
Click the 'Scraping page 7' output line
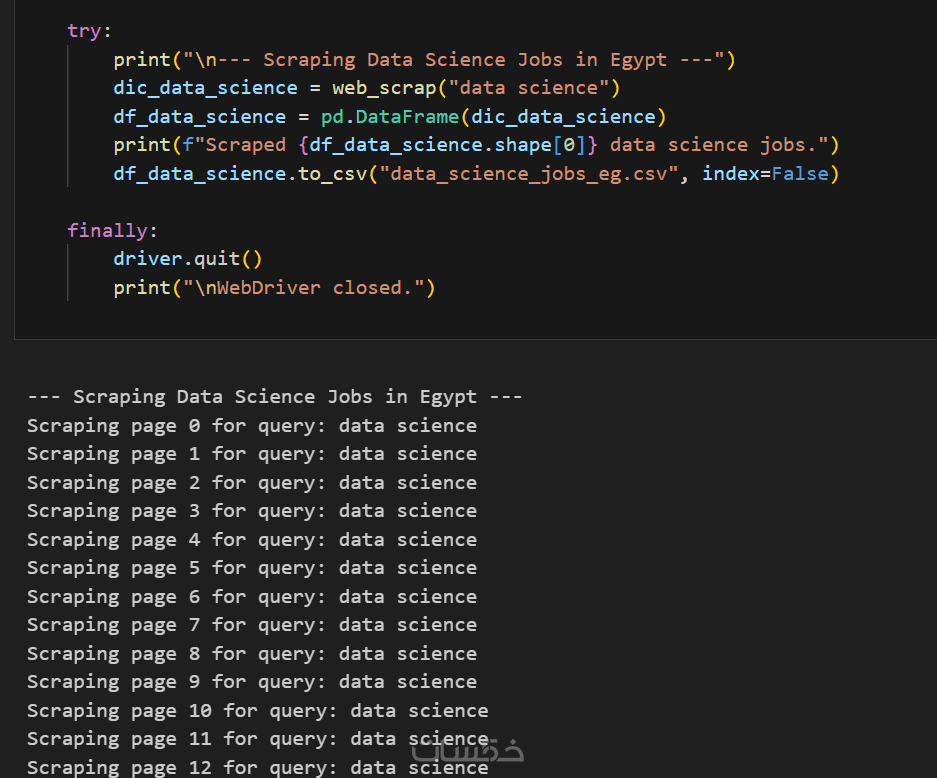[x=252, y=625]
